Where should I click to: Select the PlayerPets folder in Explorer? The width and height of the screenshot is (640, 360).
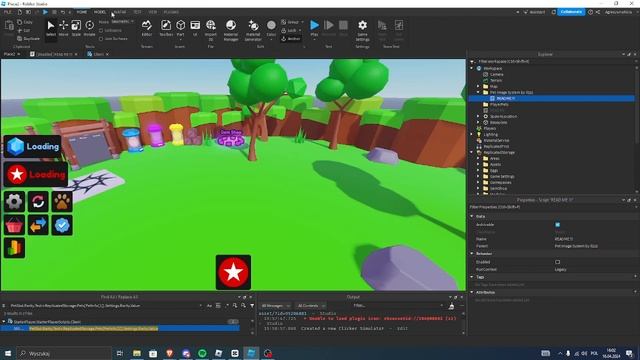click(x=499, y=104)
